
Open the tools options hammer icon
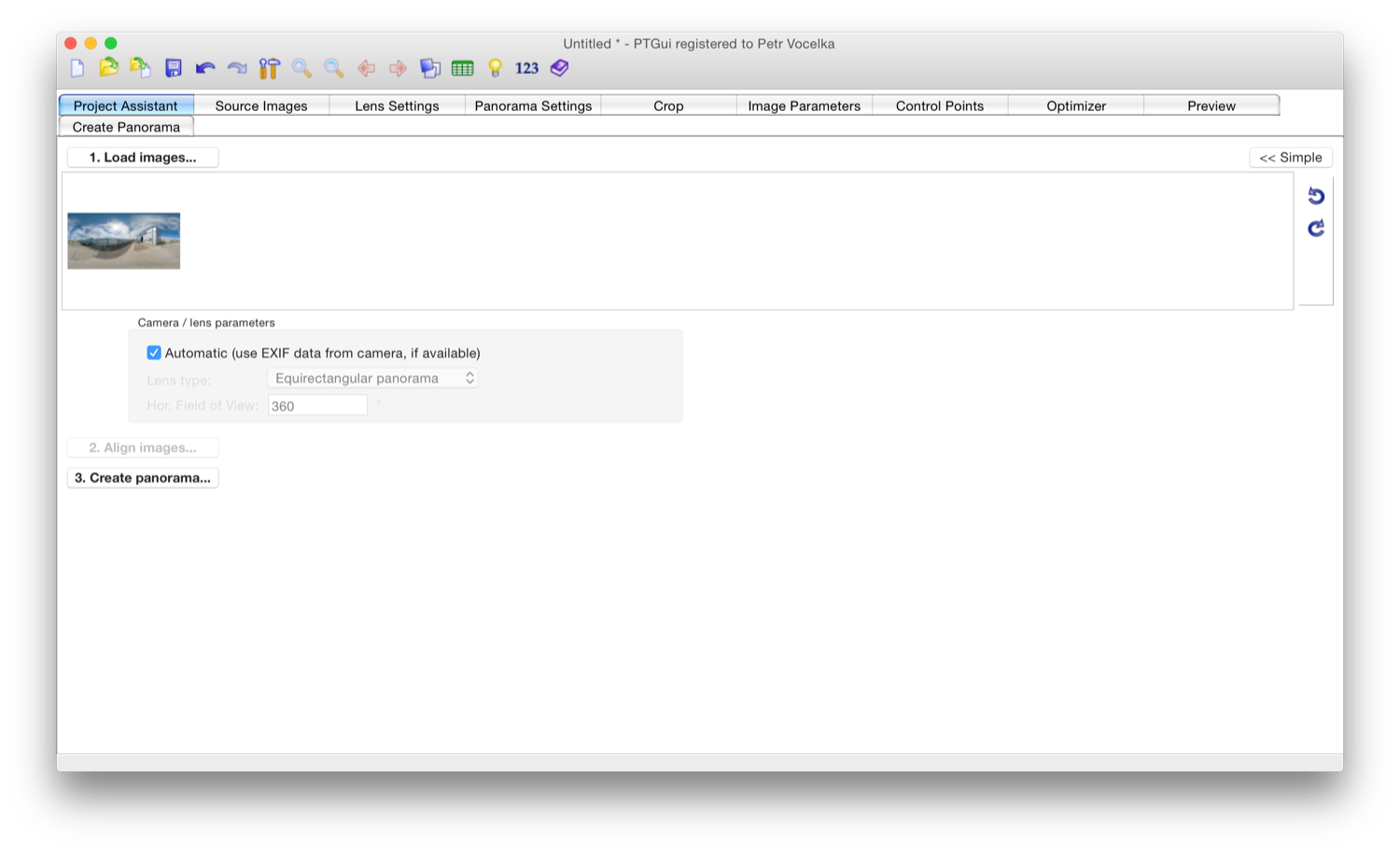[x=270, y=68]
